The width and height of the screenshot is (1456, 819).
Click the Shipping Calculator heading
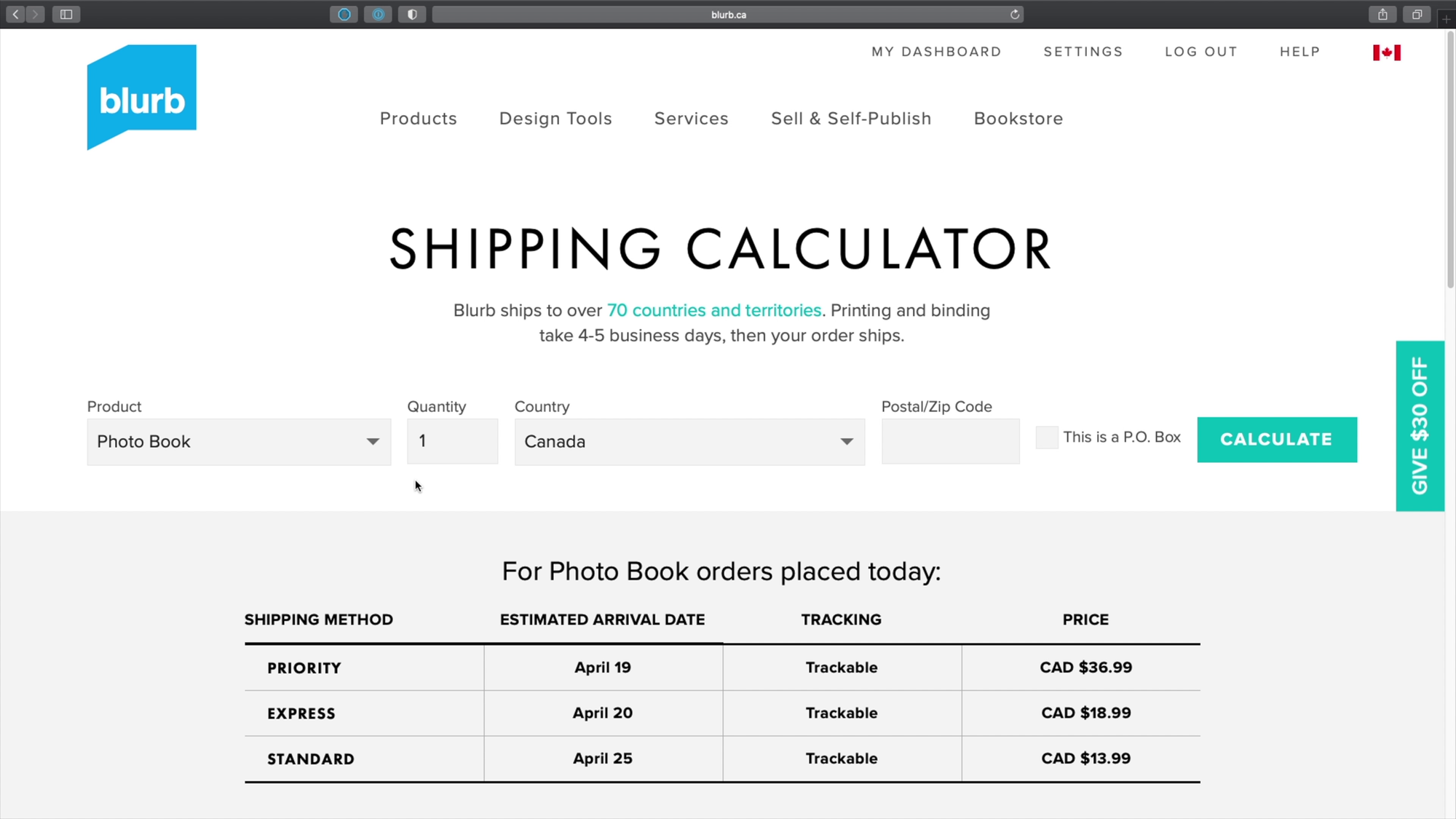[721, 249]
